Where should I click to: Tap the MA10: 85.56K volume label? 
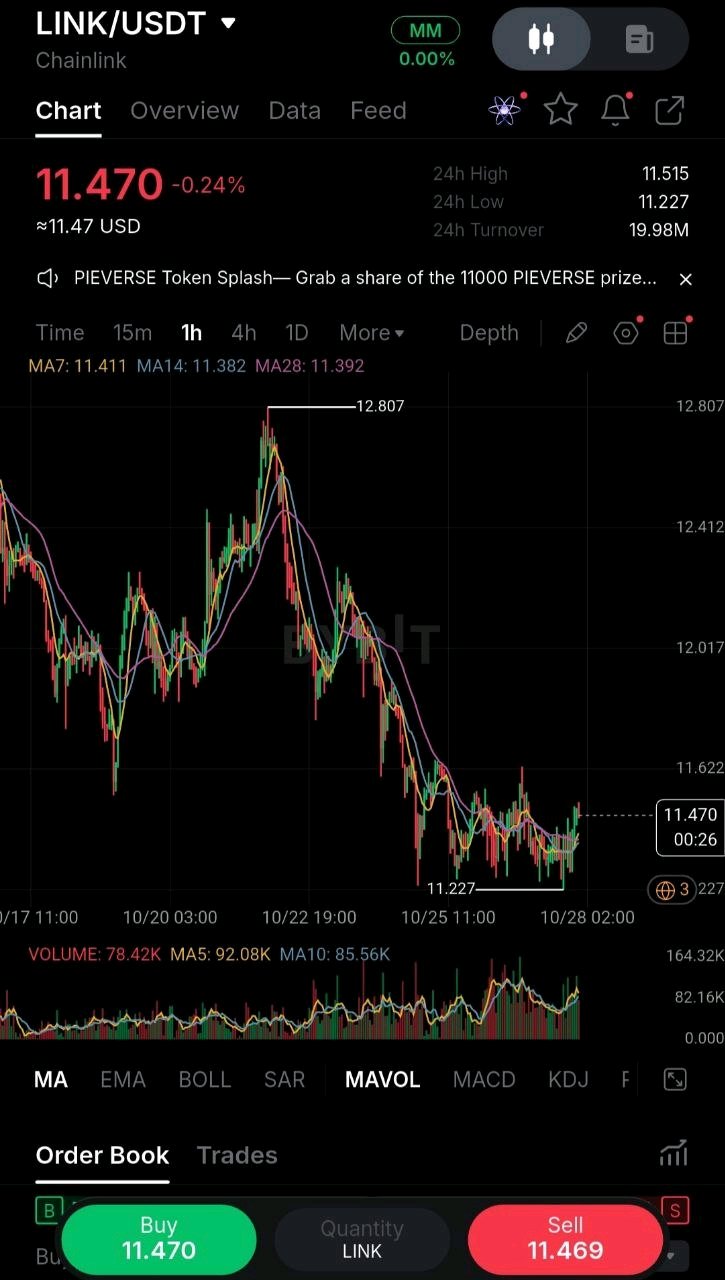[x=335, y=954]
